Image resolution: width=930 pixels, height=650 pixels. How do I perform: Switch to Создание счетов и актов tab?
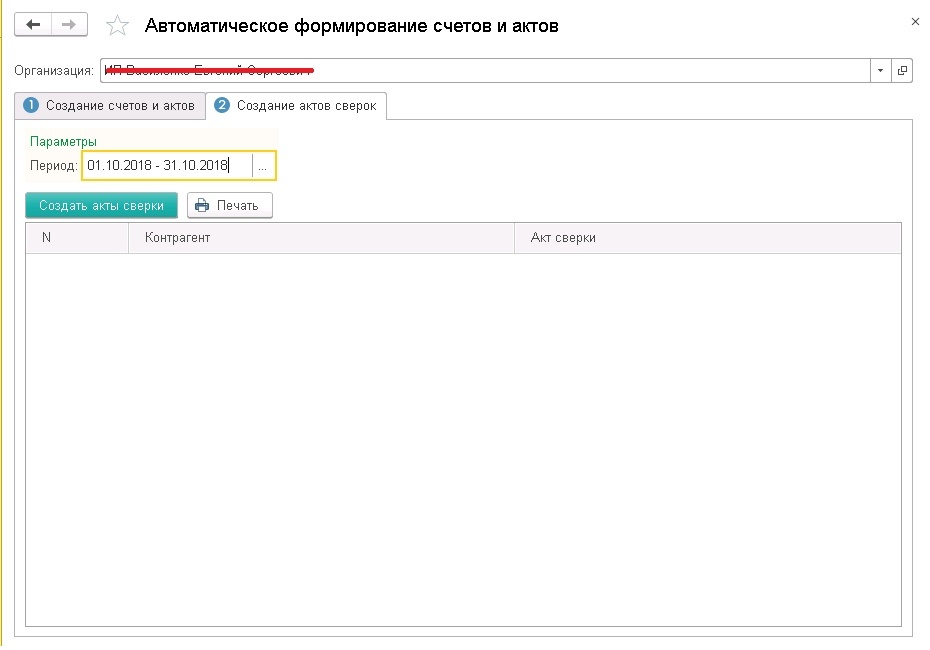point(110,106)
